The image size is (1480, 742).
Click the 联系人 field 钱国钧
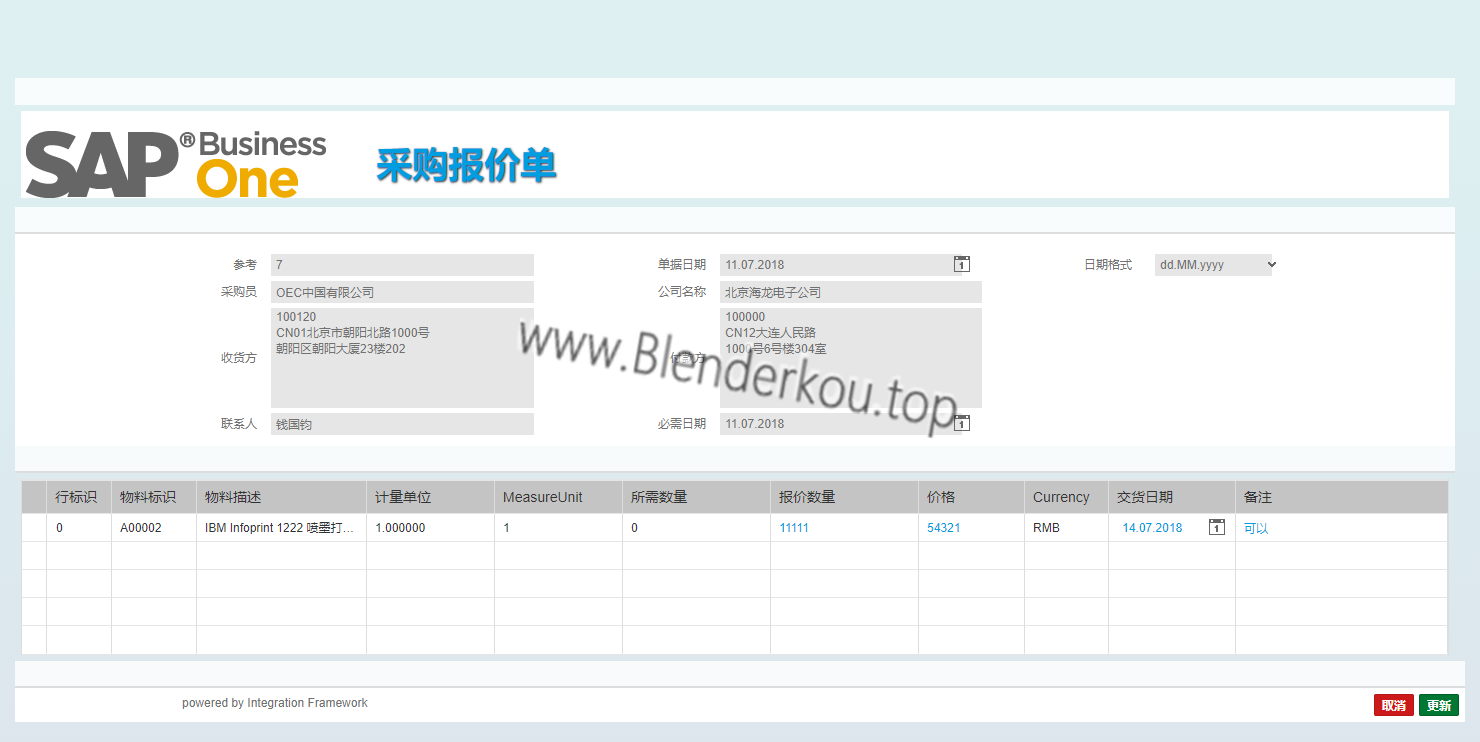(402, 424)
